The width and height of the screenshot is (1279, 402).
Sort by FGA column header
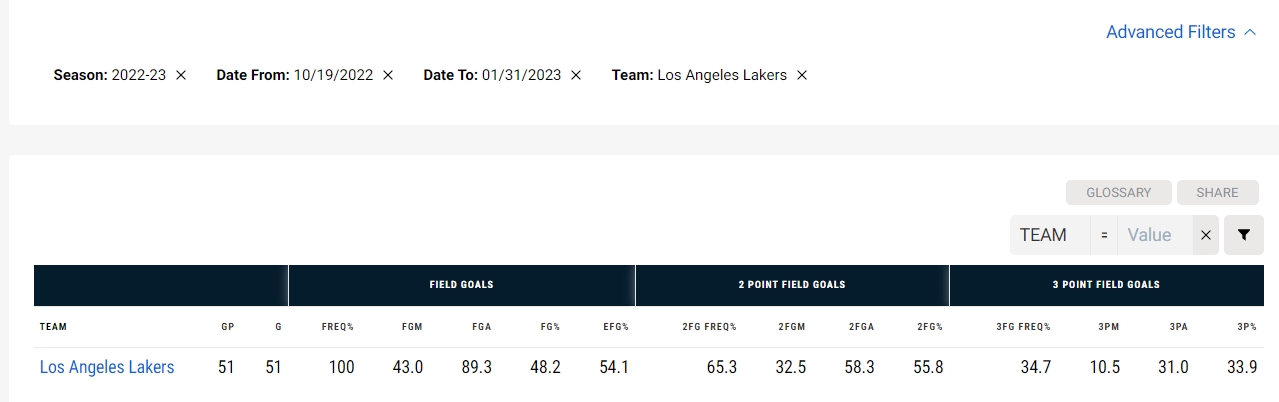482,327
